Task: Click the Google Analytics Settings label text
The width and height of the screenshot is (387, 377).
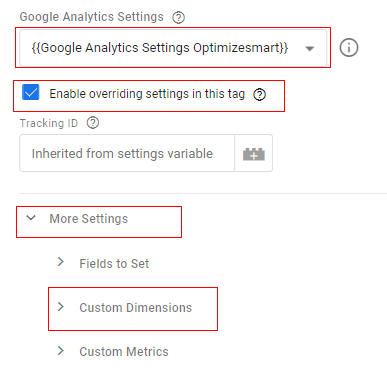Action: 92,17
